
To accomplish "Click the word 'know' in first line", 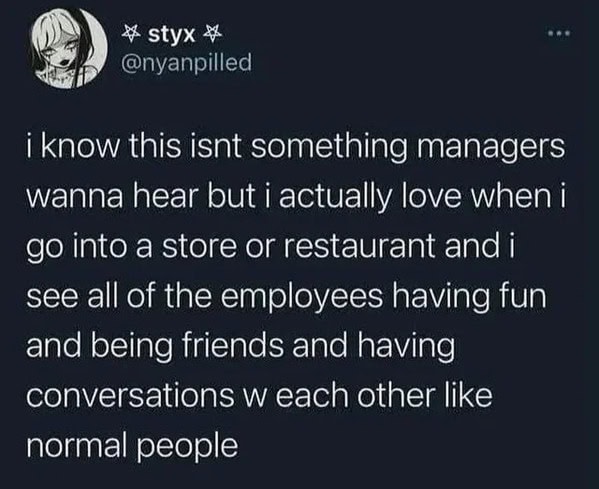I will coord(80,147).
